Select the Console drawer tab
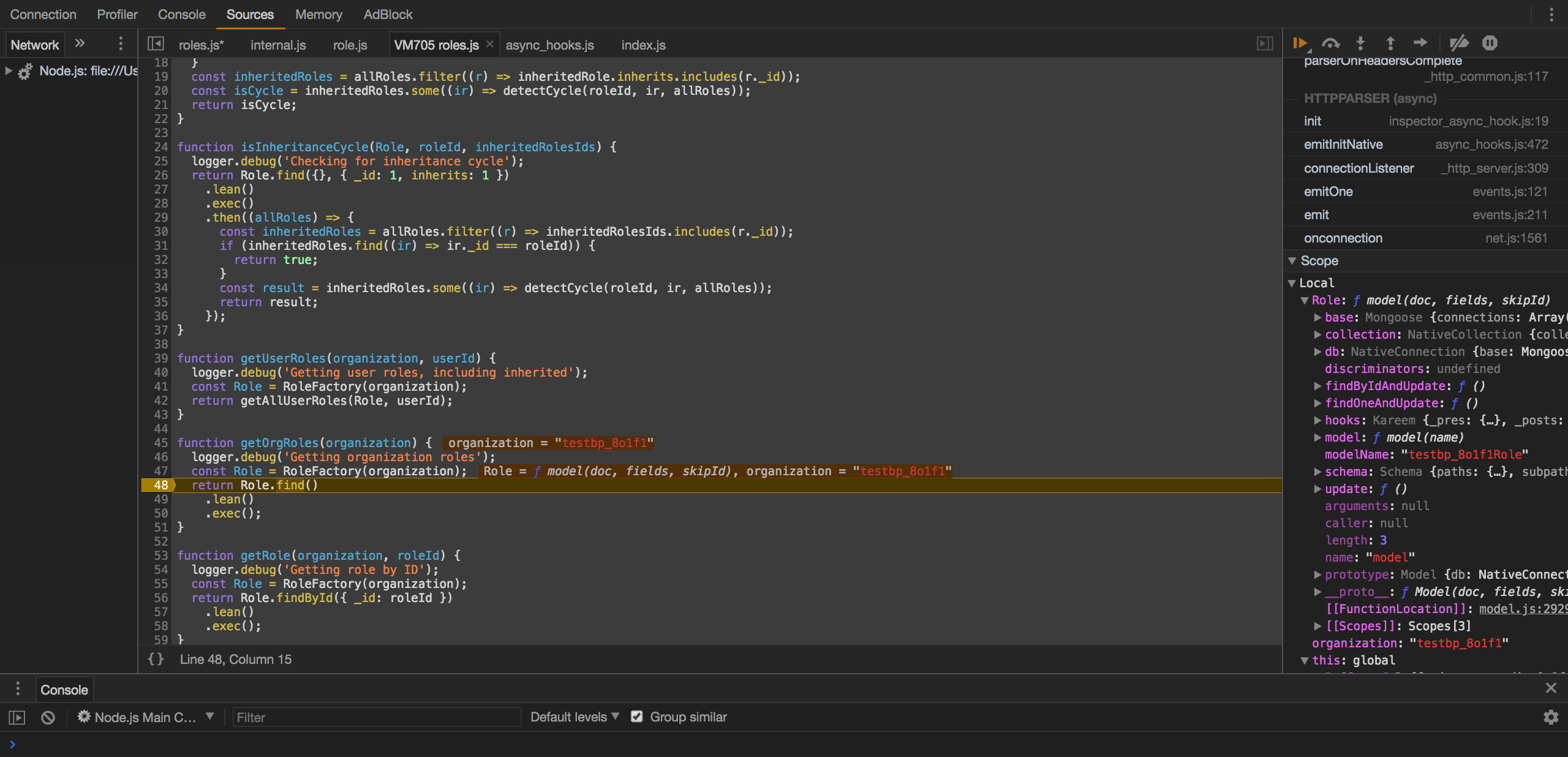This screenshot has width=1568, height=757. pyautogui.click(x=64, y=690)
